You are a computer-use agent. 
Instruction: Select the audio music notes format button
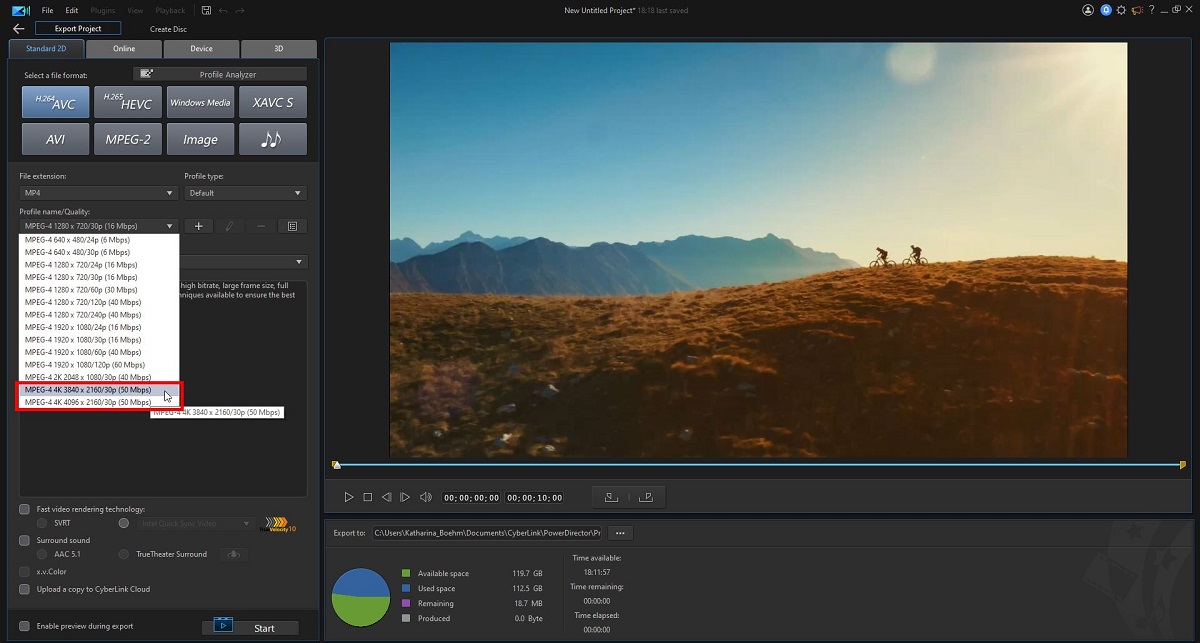[272, 140]
